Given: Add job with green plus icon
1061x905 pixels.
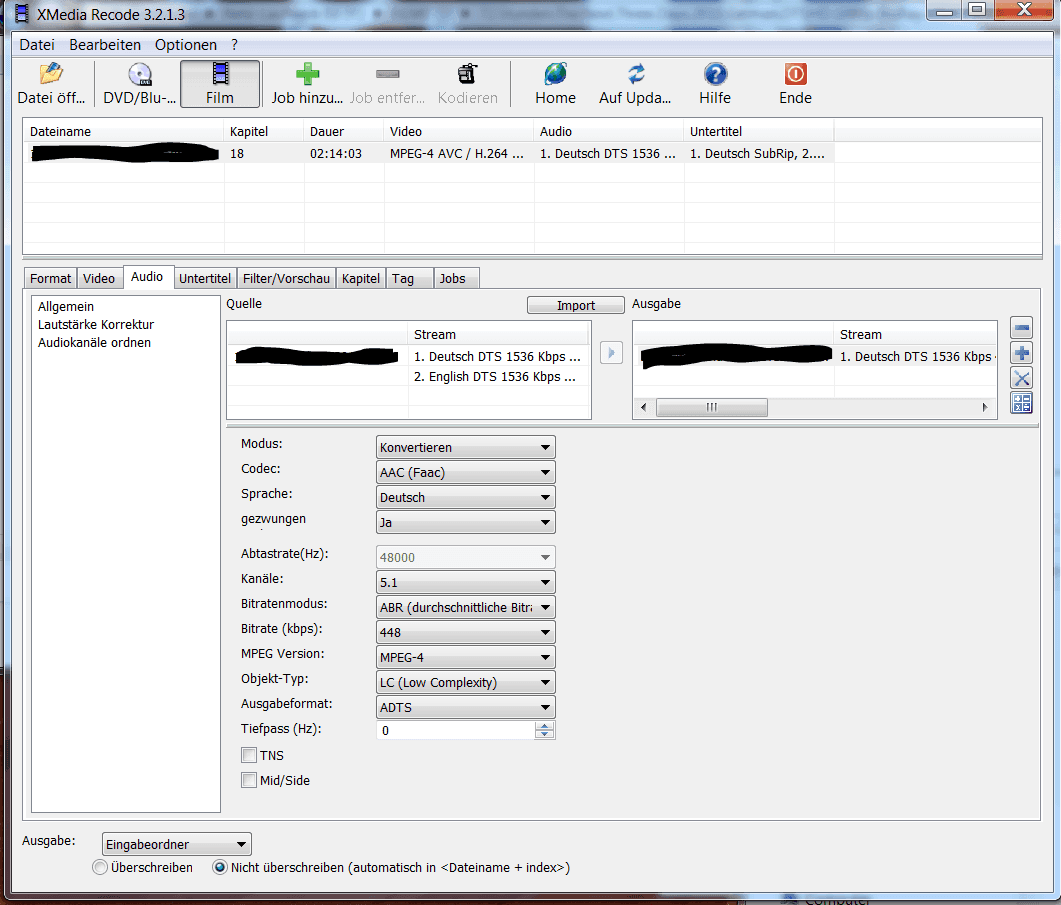Looking at the screenshot, I should [x=307, y=74].
